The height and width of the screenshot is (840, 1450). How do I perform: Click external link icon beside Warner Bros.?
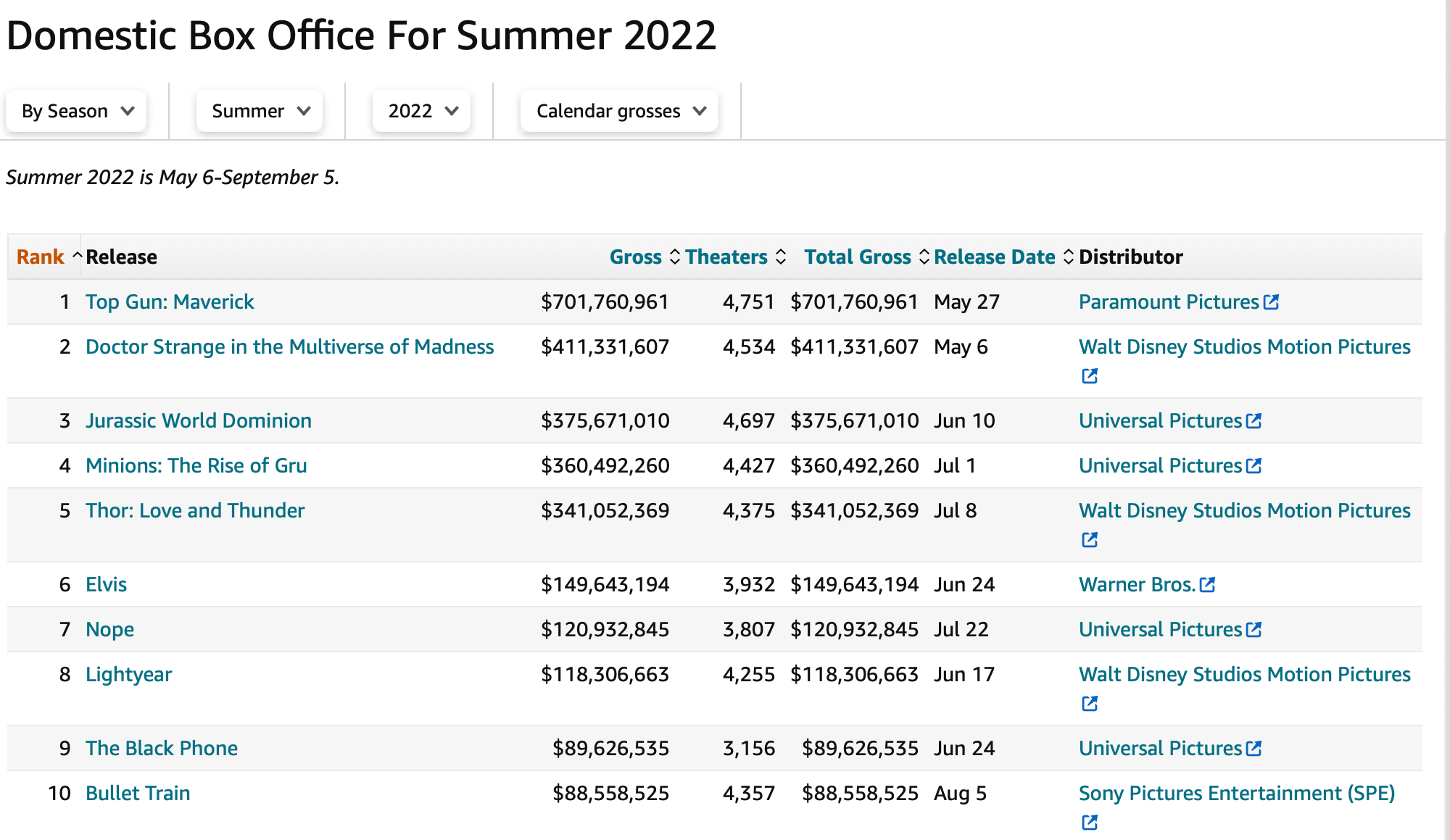(1207, 584)
